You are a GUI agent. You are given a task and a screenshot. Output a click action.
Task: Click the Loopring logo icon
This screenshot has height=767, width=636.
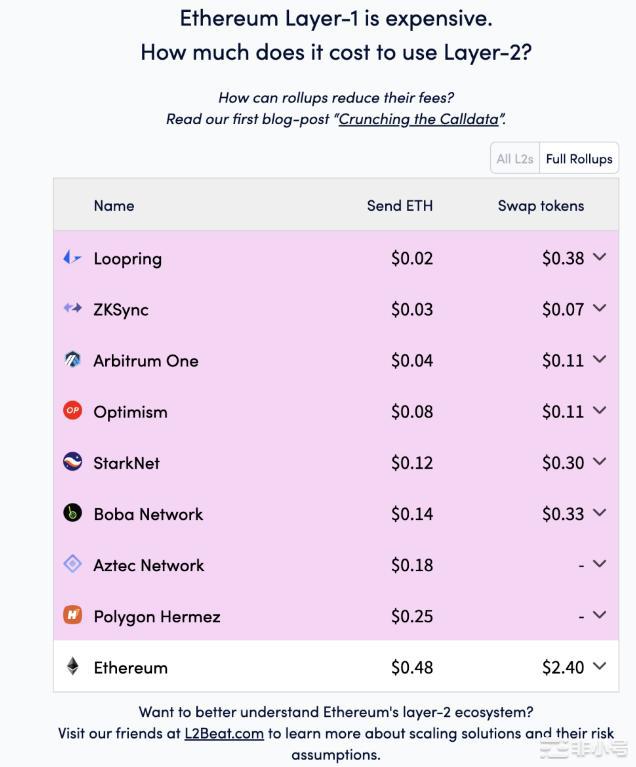coord(72,258)
